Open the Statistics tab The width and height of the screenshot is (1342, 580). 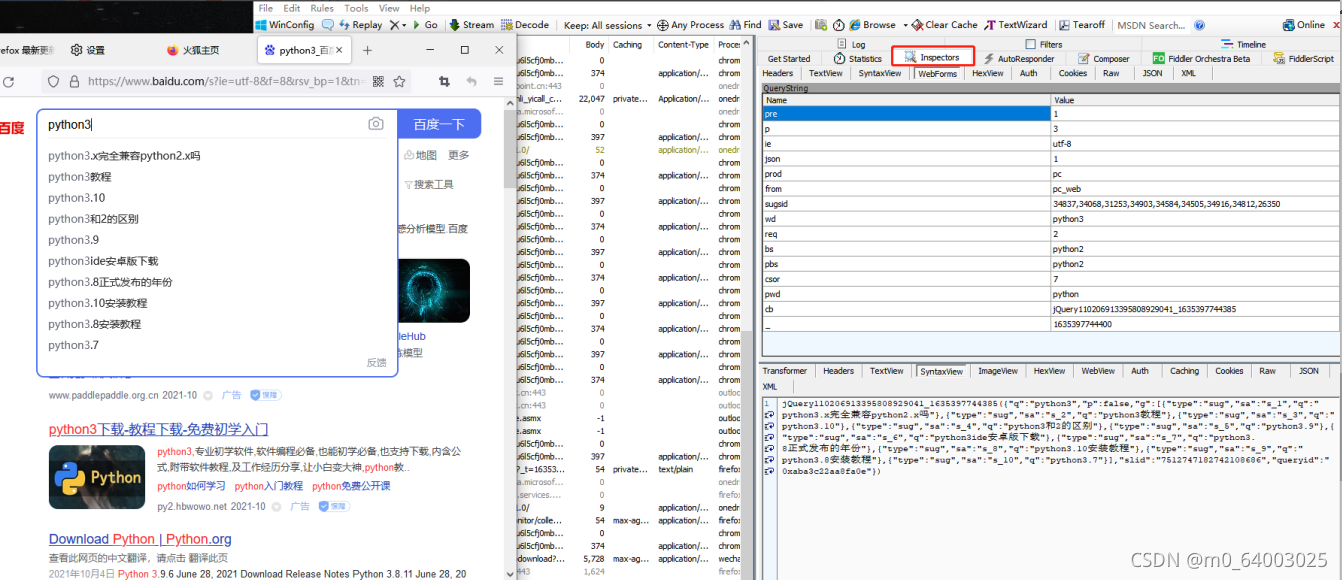858,59
